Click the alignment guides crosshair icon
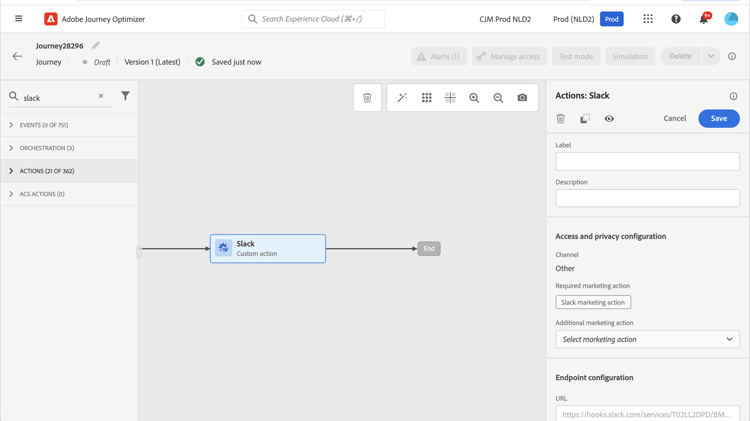 (x=451, y=98)
